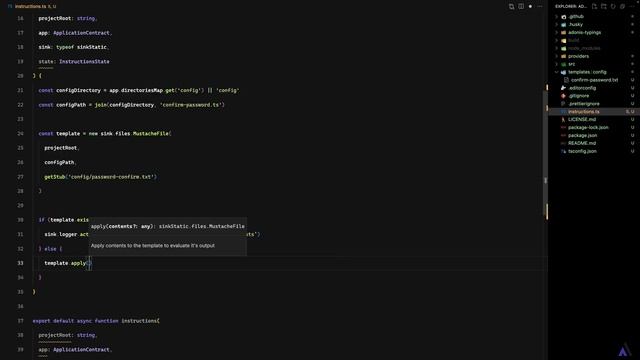This screenshot has width=640, height=360.
Task: Click 'MustacheFile' on line 24
Action: [x=151, y=133]
